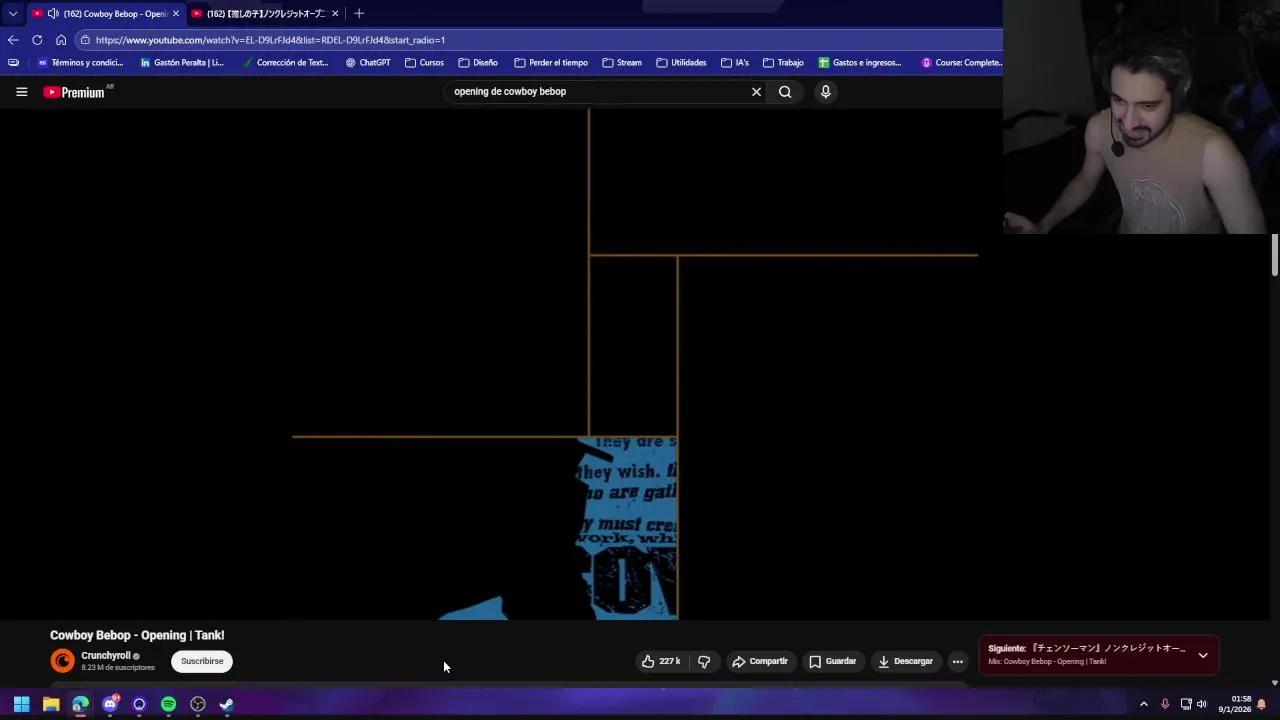Screen dimensions: 1280x720
Task: Expand the Cursos bookmark folder
Action: (425, 63)
